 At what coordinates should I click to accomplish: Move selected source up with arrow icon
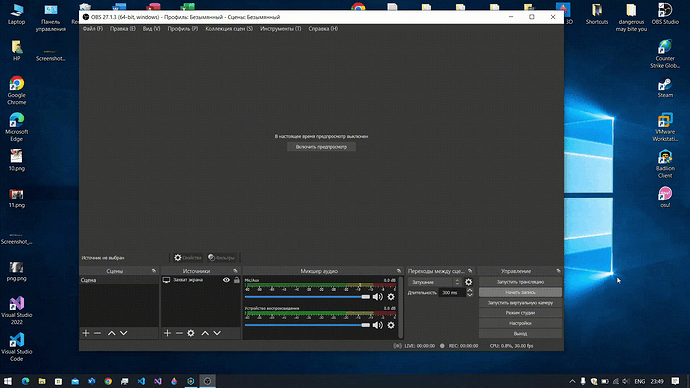coord(205,333)
